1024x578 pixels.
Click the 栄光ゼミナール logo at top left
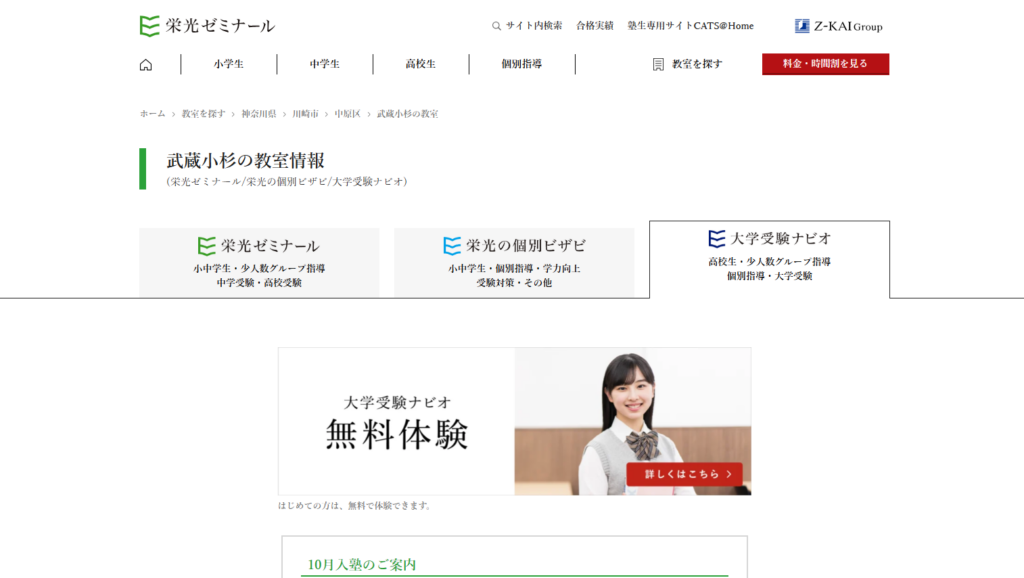[207, 26]
